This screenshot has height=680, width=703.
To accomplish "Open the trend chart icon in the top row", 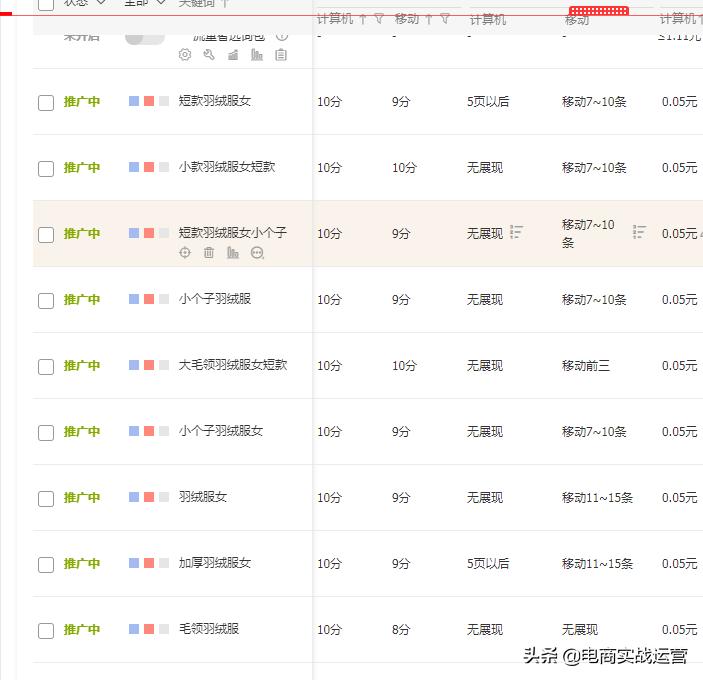I will [x=233, y=55].
